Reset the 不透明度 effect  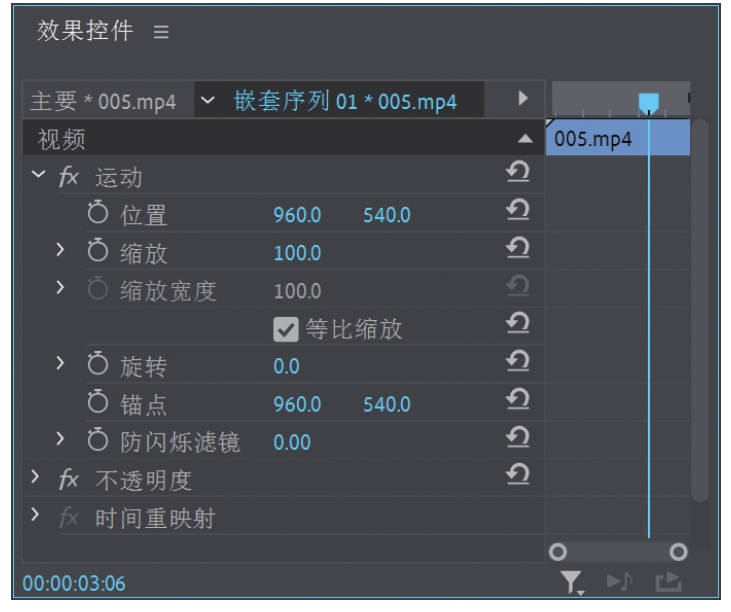tap(518, 474)
